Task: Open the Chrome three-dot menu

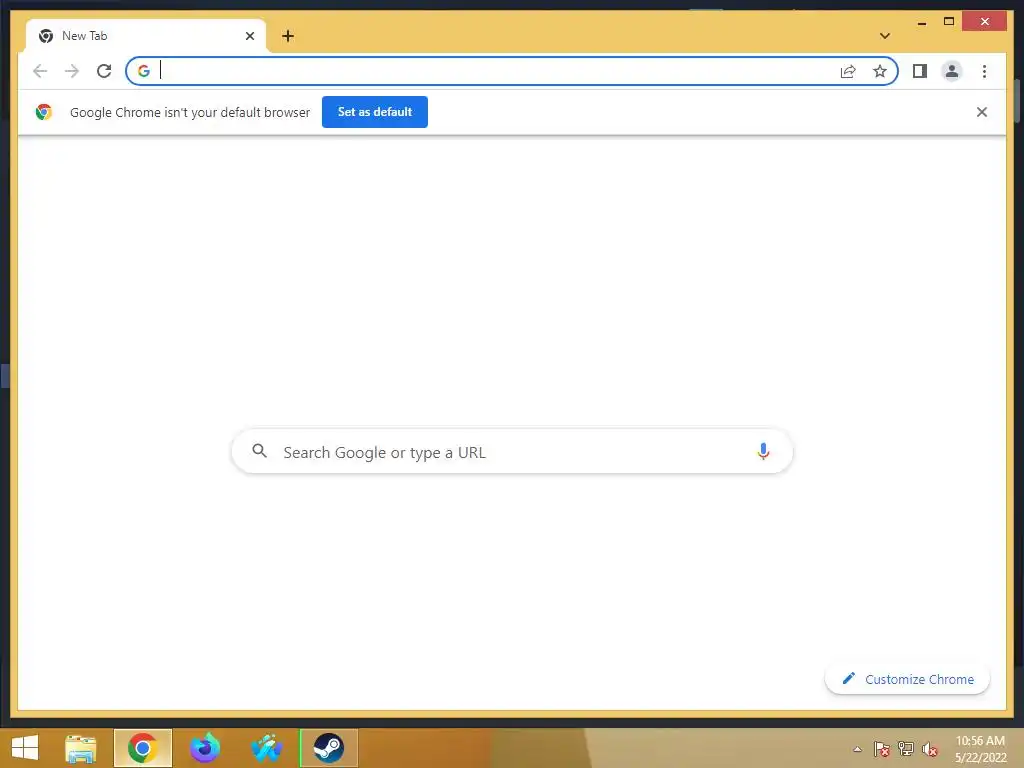Action: [x=984, y=71]
